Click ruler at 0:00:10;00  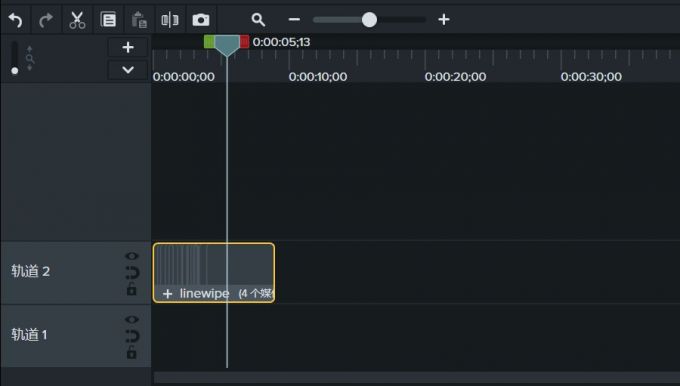[318, 77]
